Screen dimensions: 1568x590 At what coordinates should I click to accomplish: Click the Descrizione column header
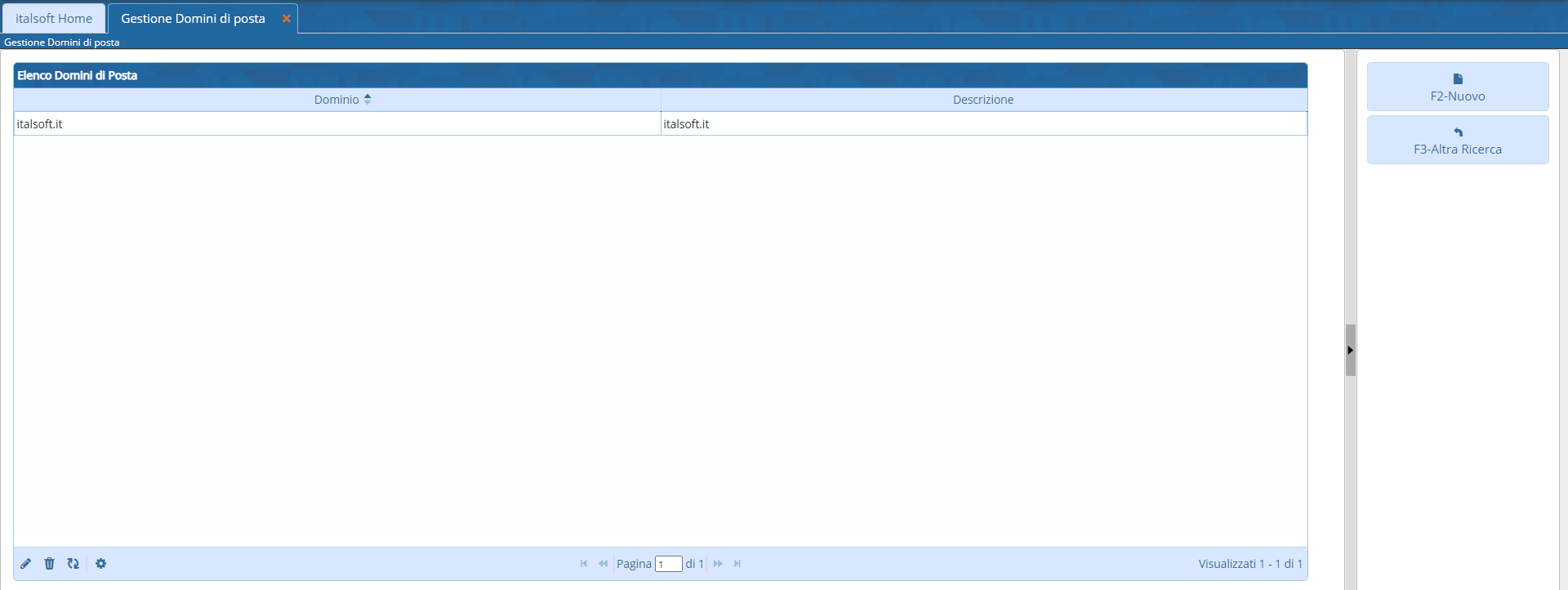coord(982,100)
